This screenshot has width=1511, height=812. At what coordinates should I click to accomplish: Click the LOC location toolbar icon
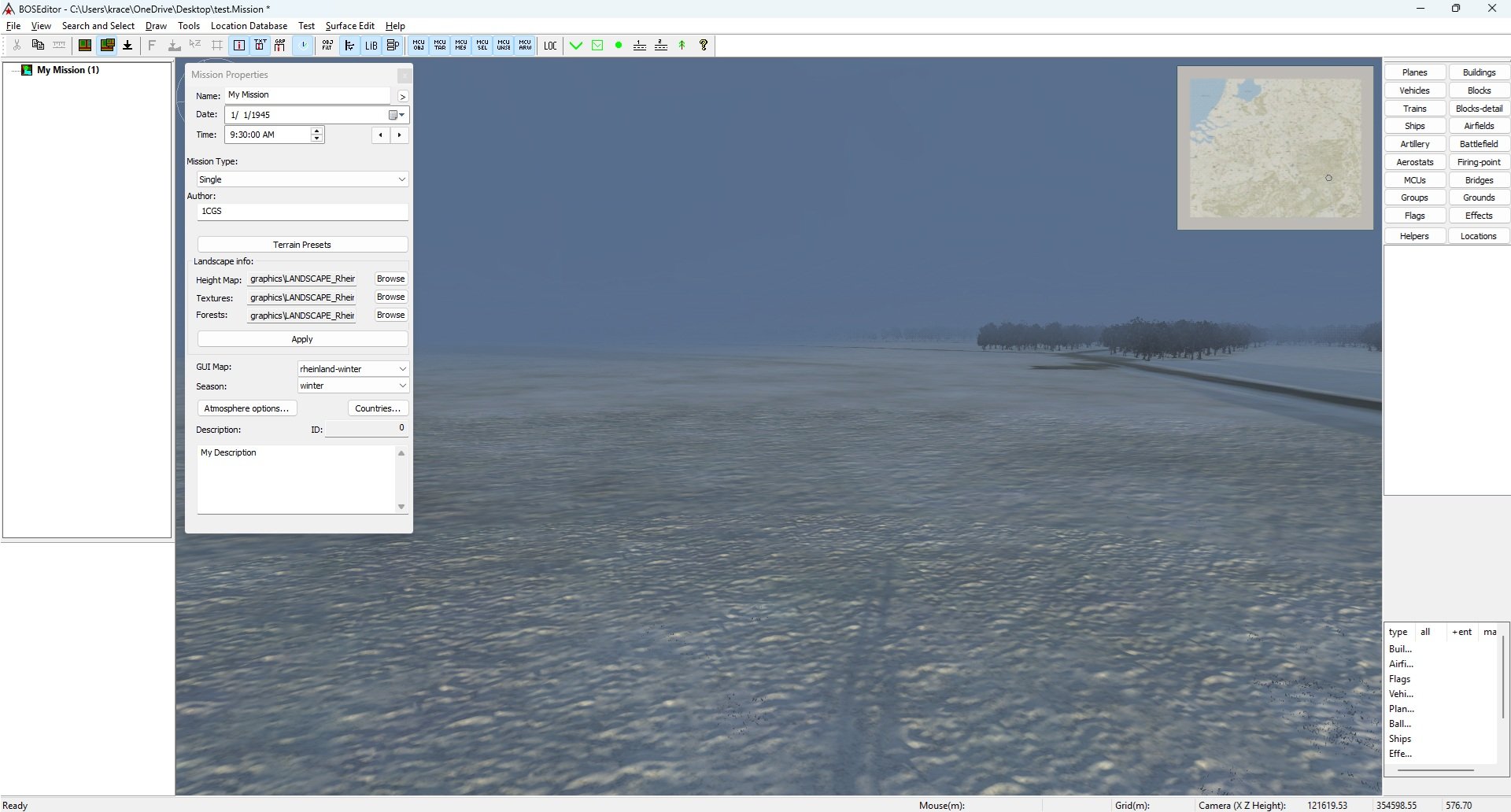[x=550, y=46]
